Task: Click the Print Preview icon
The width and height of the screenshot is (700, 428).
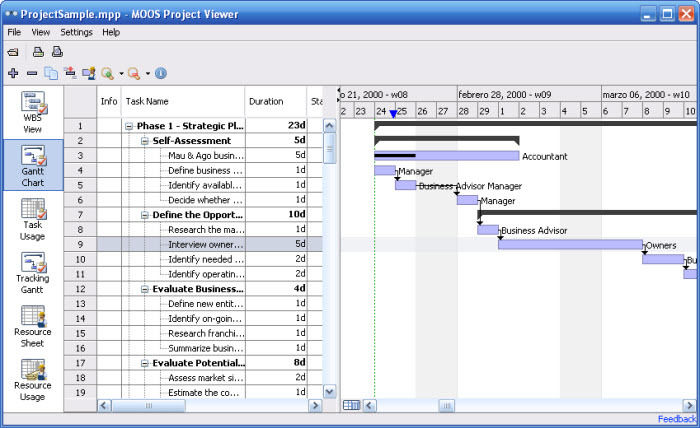Action: [x=57, y=52]
